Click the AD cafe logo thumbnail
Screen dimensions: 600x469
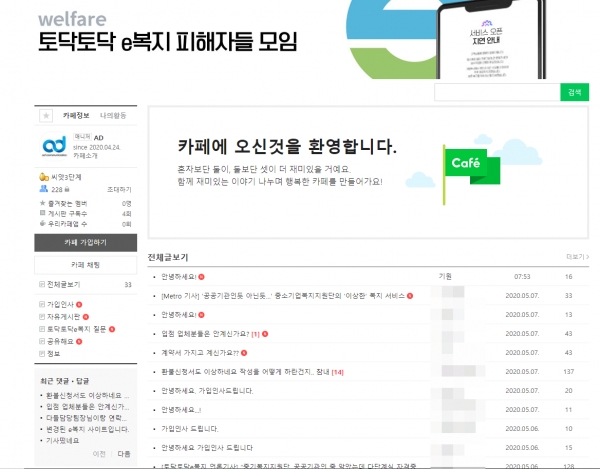pos(52,145)
